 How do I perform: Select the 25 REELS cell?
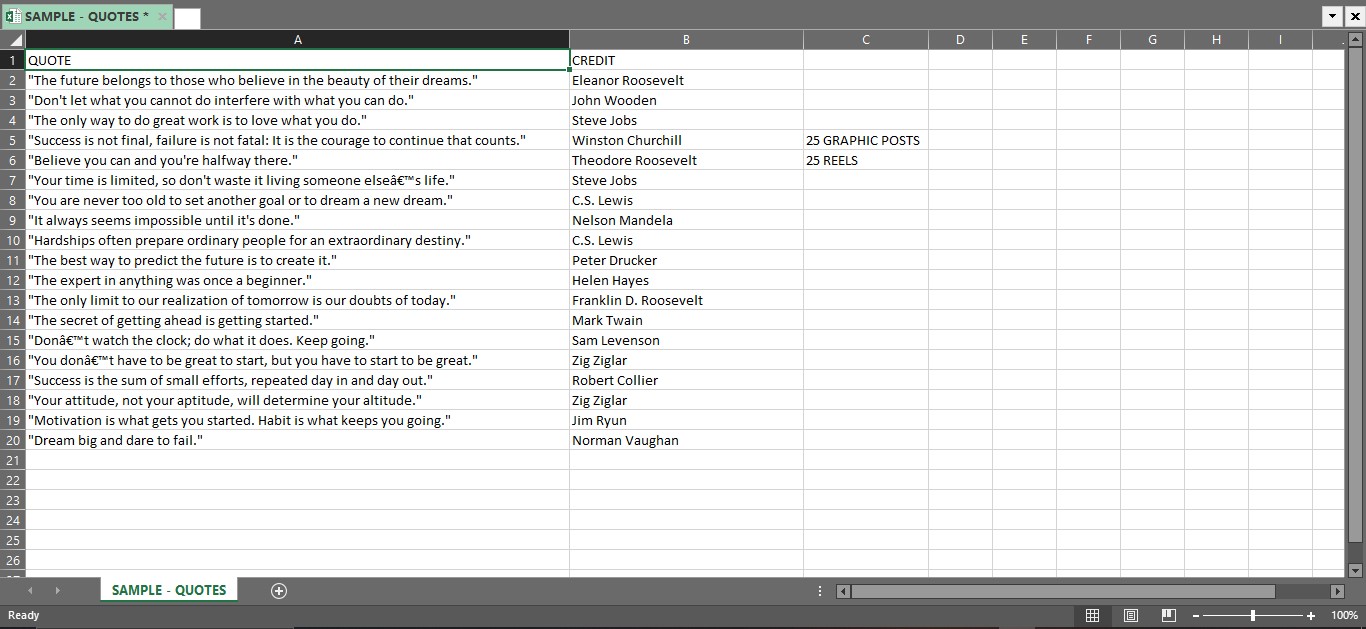pyautogui.click(x=866, y=160)
